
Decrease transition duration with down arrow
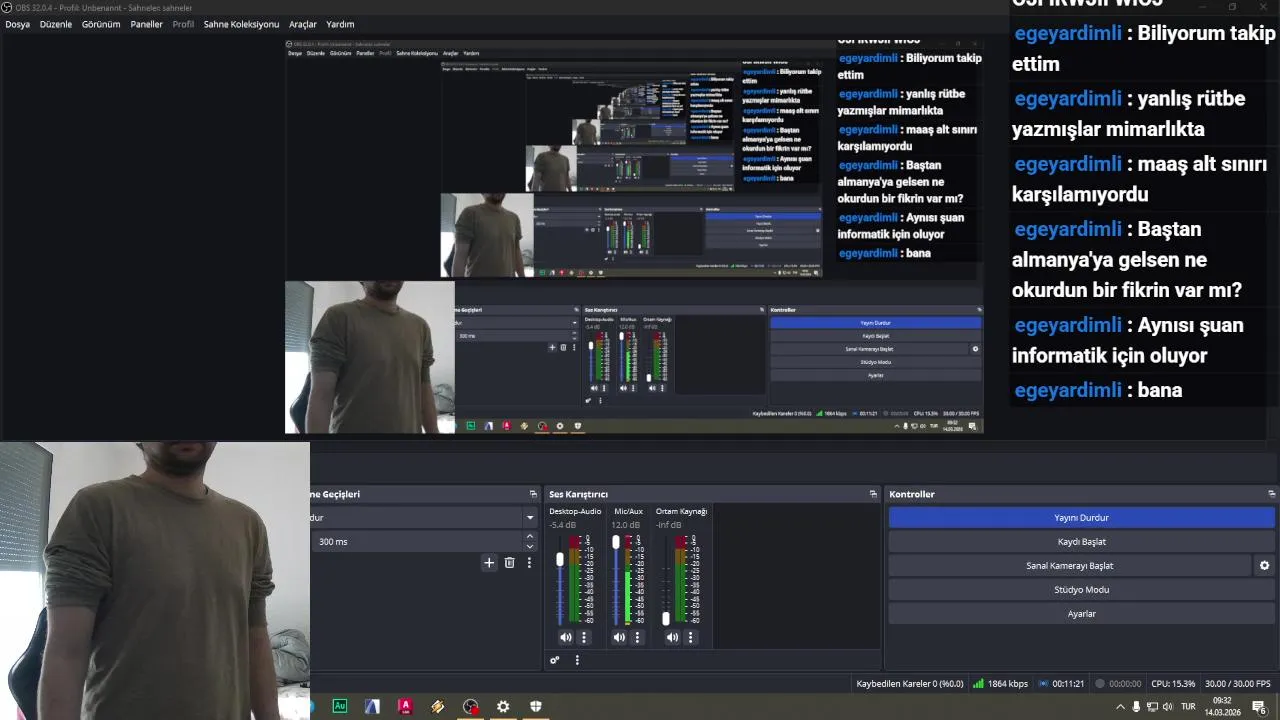click(530, 546)
